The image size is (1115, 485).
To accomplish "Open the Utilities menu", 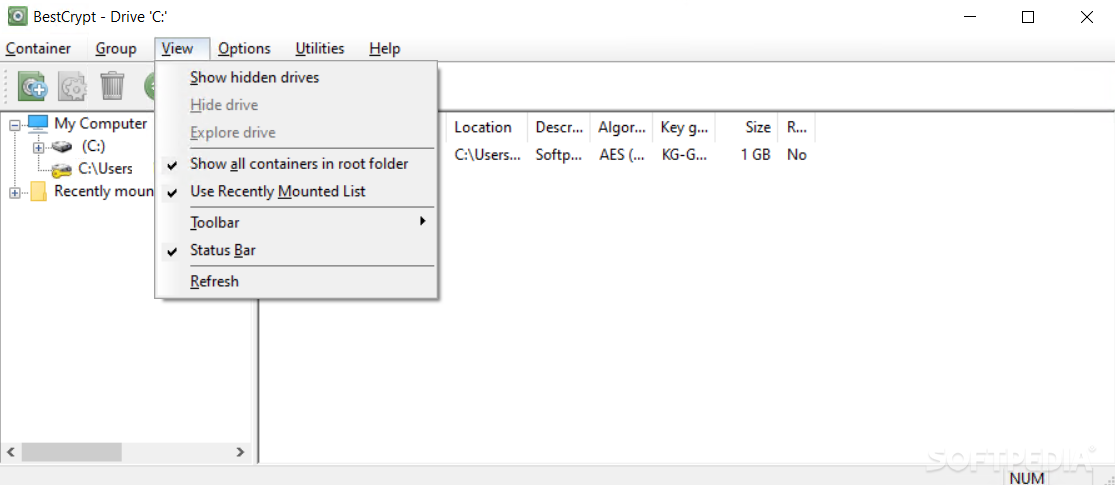I will (320, 48).
